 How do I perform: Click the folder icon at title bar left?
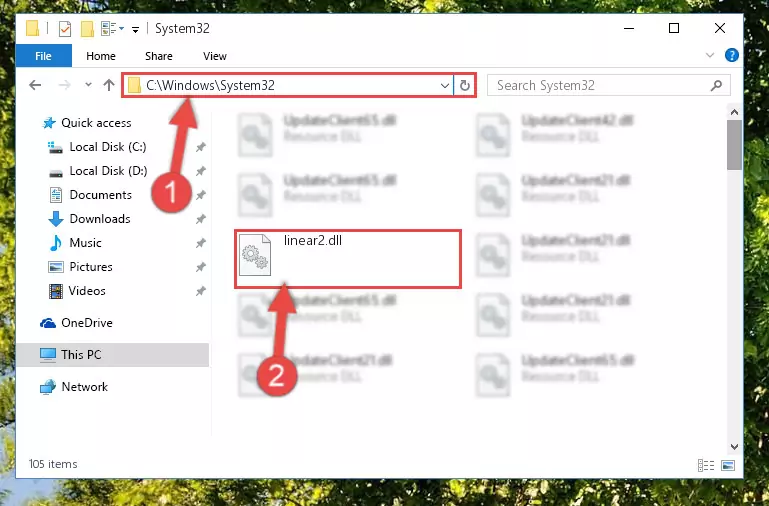coord(32,28)
